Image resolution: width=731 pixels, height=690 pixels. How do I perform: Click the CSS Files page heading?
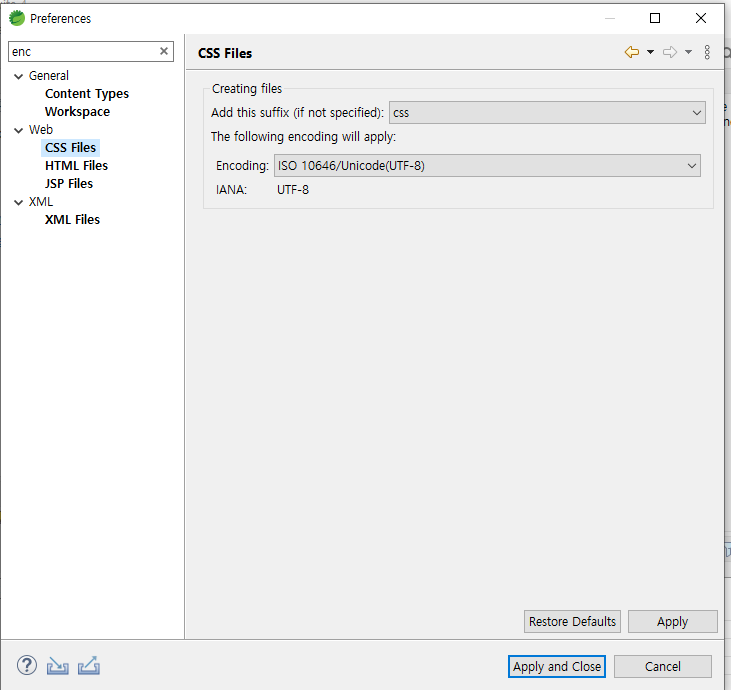click(x=225, y=53)
